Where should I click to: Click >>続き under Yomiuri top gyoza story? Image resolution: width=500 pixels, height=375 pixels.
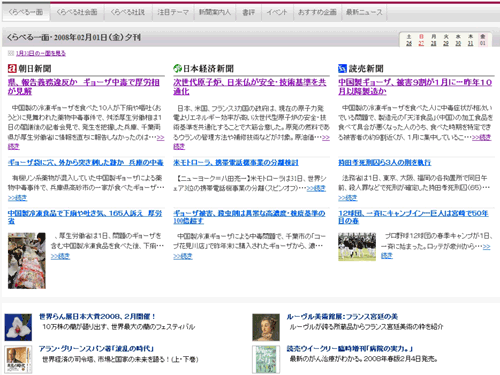[482, 137]
